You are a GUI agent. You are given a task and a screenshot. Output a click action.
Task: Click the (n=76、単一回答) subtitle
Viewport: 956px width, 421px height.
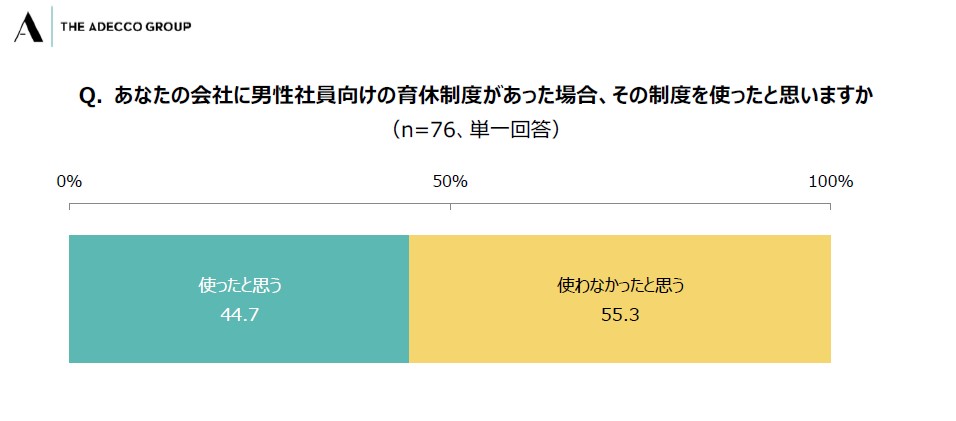(x=473, y=130)
